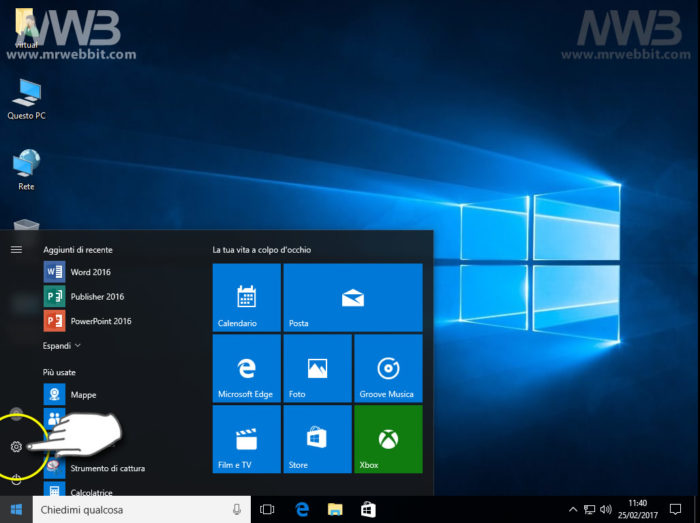This screenshot has width=700, height=523.
Task: Expand the hamburger menu in Start
Action: 16,249
